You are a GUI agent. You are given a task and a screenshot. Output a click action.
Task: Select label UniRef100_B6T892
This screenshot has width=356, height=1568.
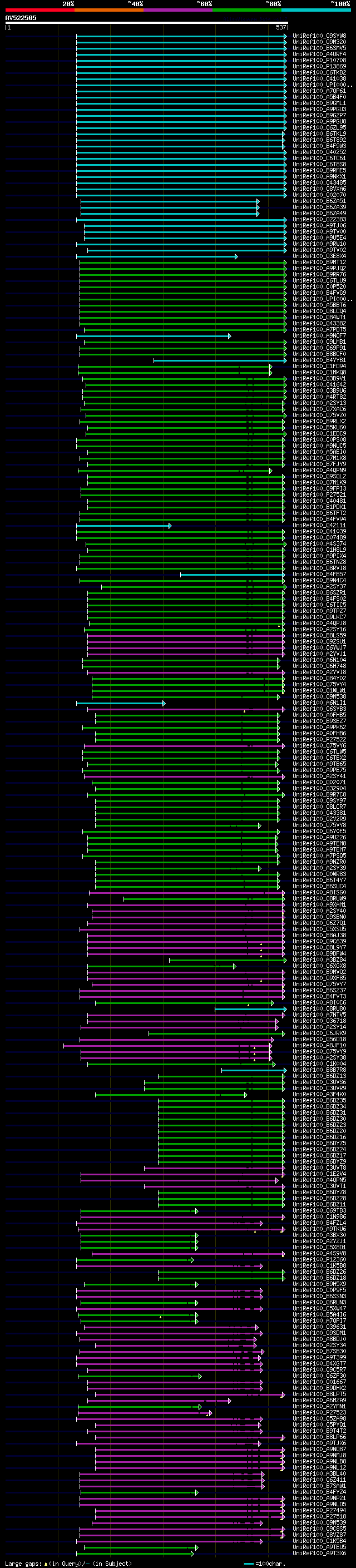point(319,140)
